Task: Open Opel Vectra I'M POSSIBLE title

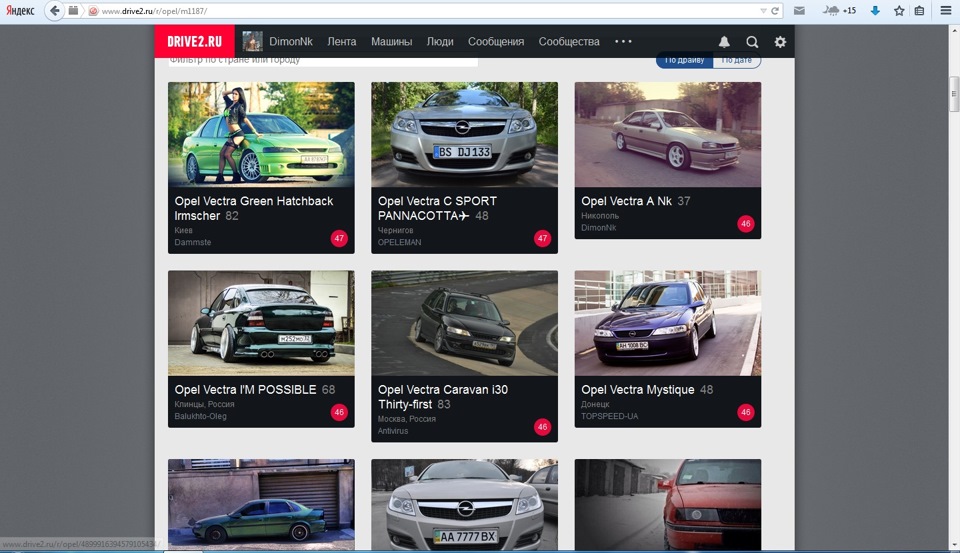Action: [246, 389]
